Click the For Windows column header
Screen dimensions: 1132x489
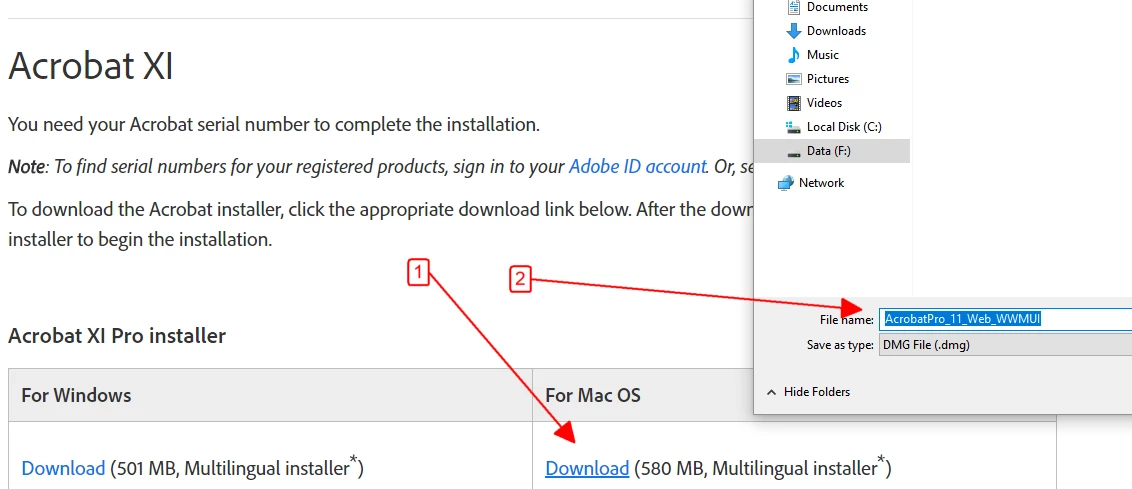click(x=77, y=396)
